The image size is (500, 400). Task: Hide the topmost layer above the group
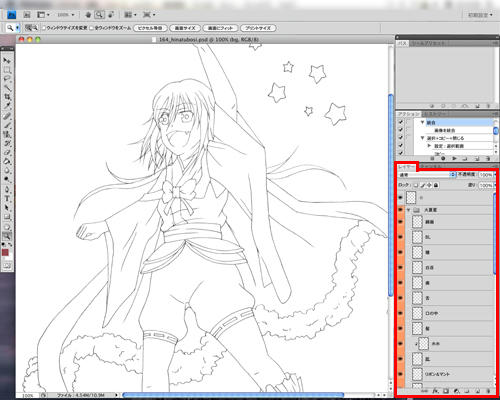pyautogui.click(x=400, y=198)
